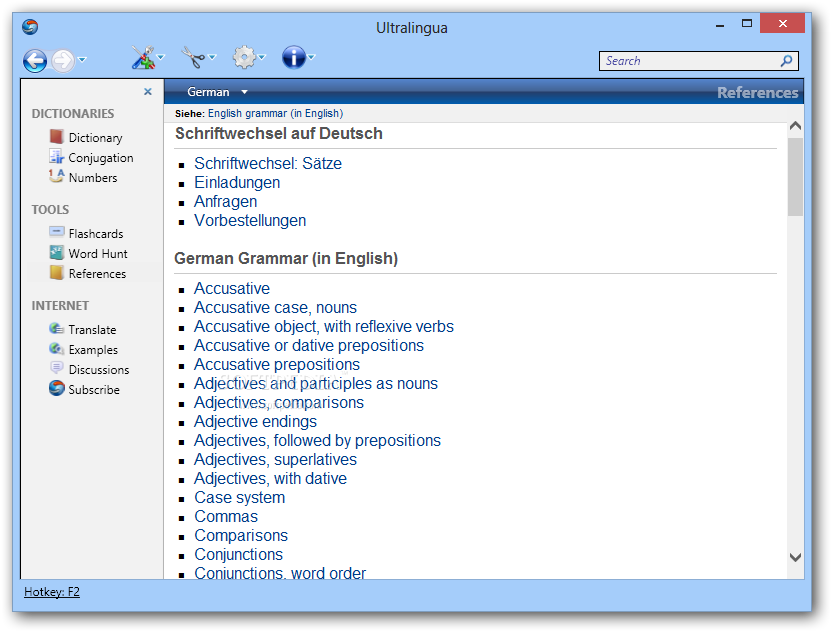
Task: Open the Vorbestellungen link
Action: click(250, 220)
